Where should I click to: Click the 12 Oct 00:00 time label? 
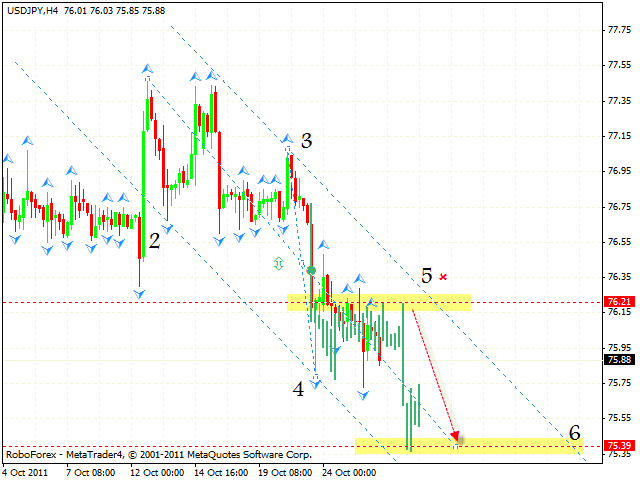(x=157, y=473)
